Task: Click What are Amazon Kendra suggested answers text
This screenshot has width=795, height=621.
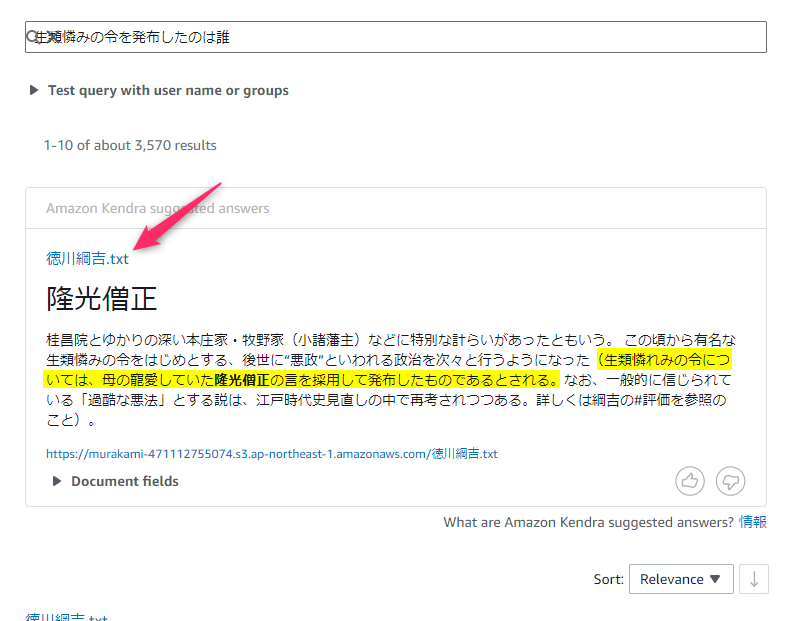Action: tap(589, 522)
